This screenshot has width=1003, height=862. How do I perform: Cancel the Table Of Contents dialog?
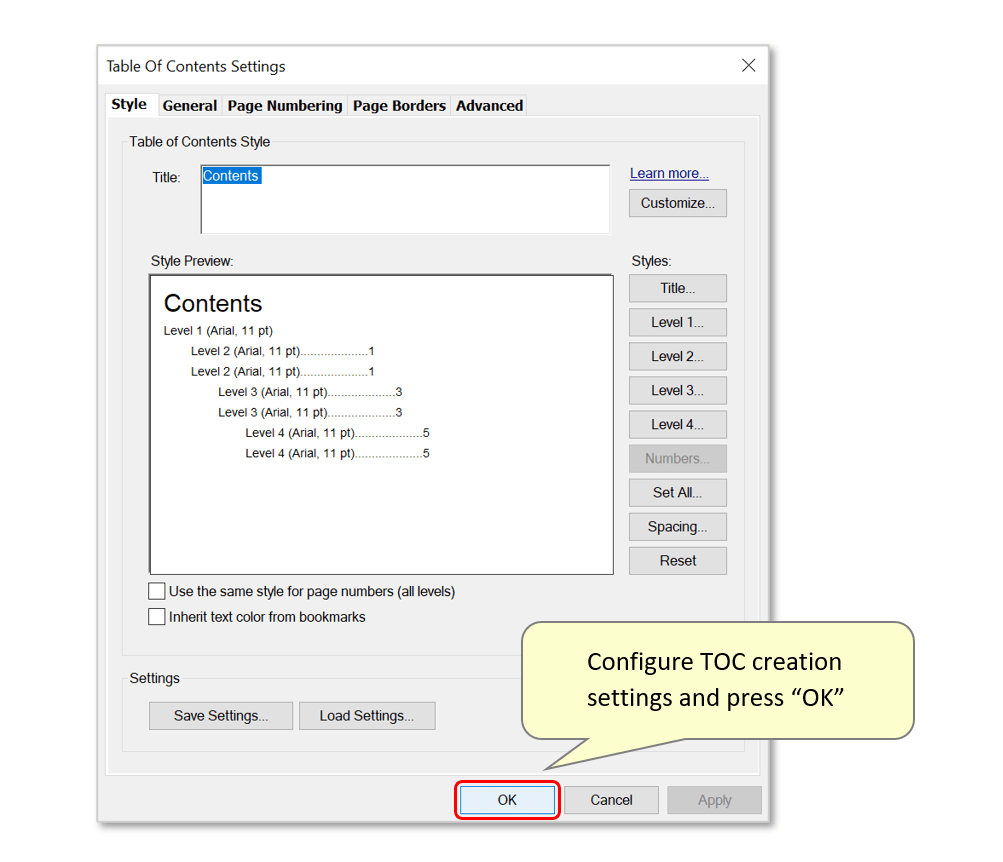611,800
